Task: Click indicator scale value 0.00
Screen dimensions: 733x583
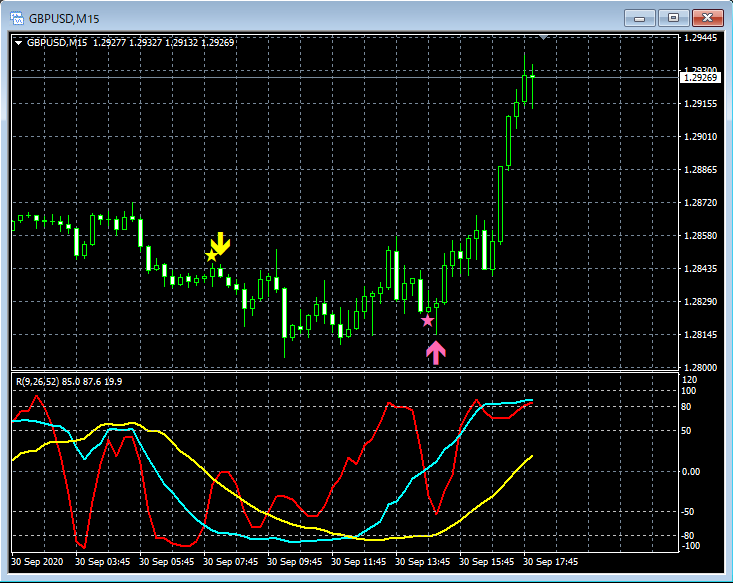Action: (x=691, y=472)
